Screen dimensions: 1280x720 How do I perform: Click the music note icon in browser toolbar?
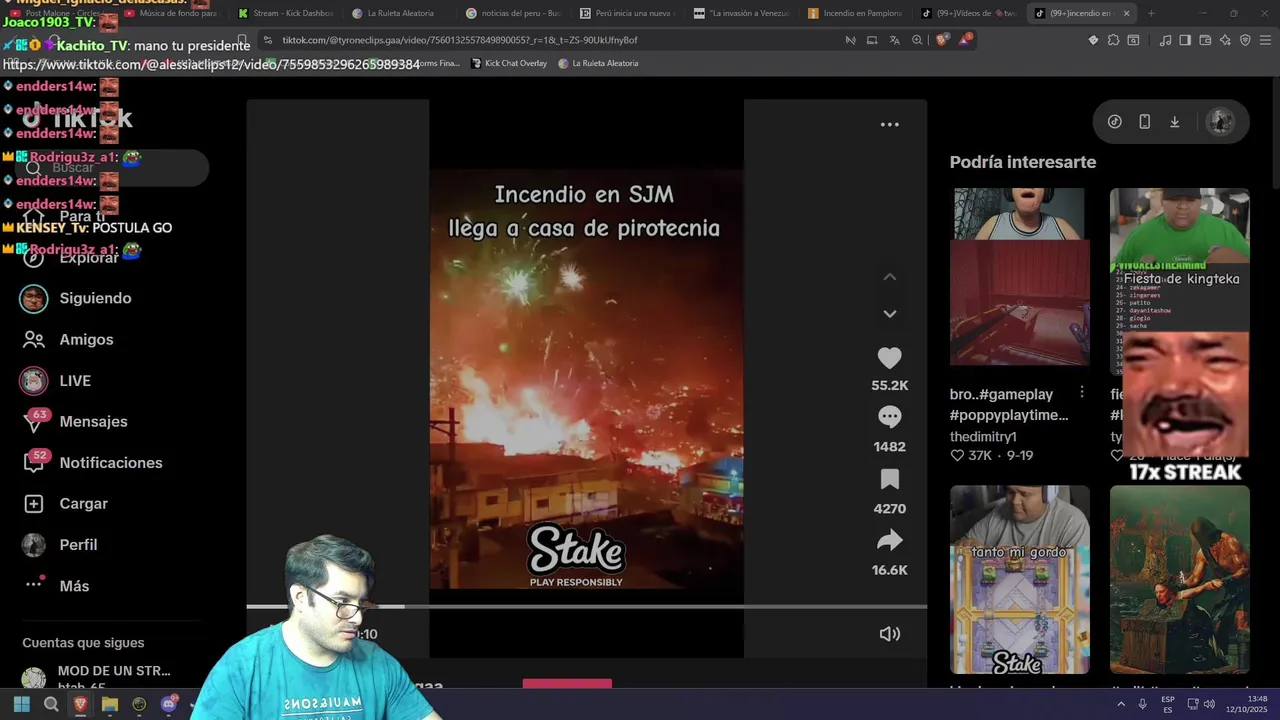pyautogui.click(x=1165, y=40)
